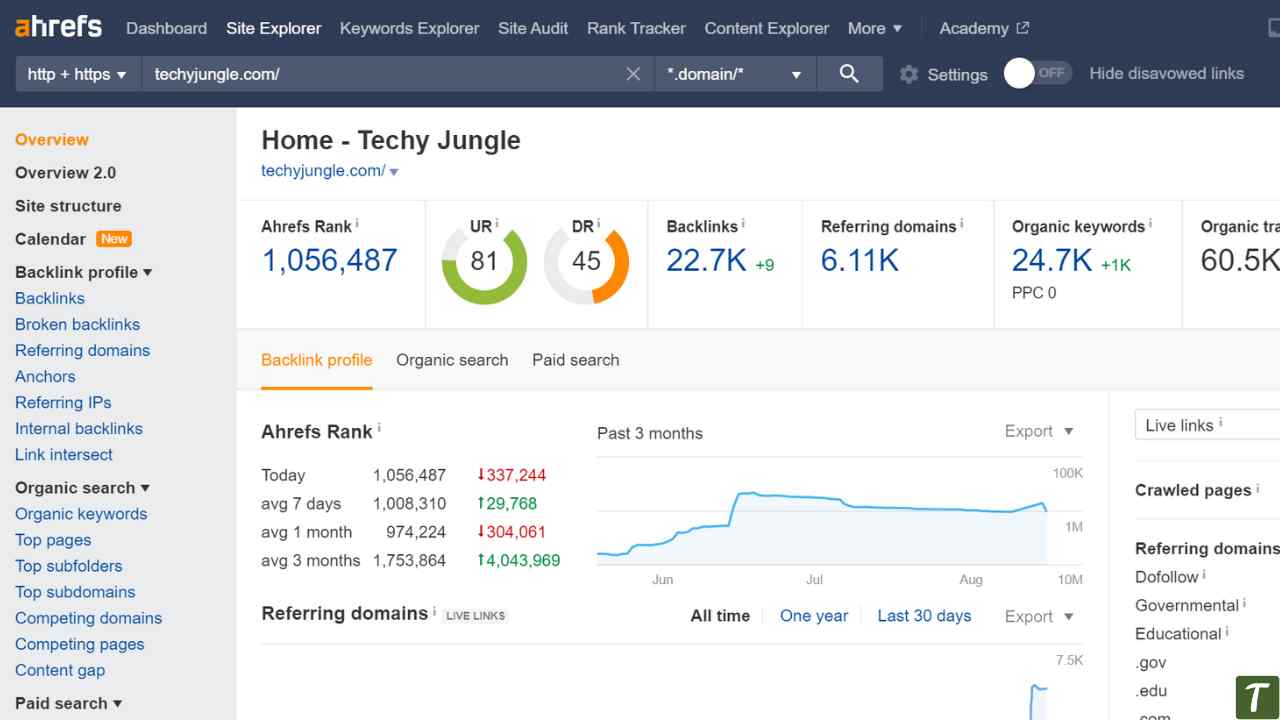Click info icon next to Ahrefs Rank metric
The width and height of the screenshot is (1280, 720).
[x=358, y=224]
